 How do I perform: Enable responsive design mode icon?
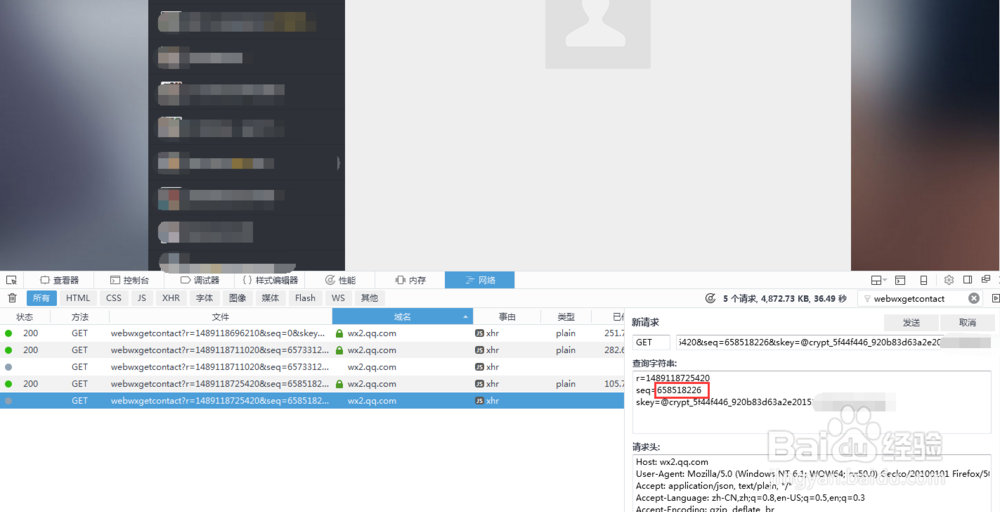923,280
